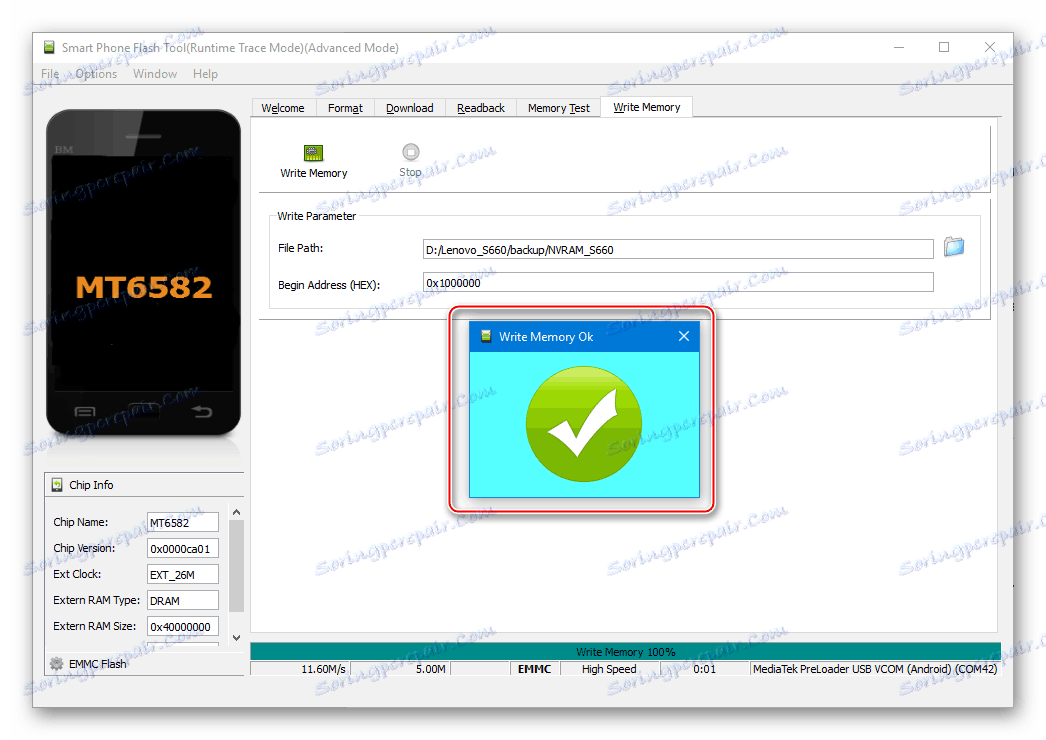The width and height of the screenshot is (1046, 740).
Task: Switch to the Format tab
Action: (344, 107)
